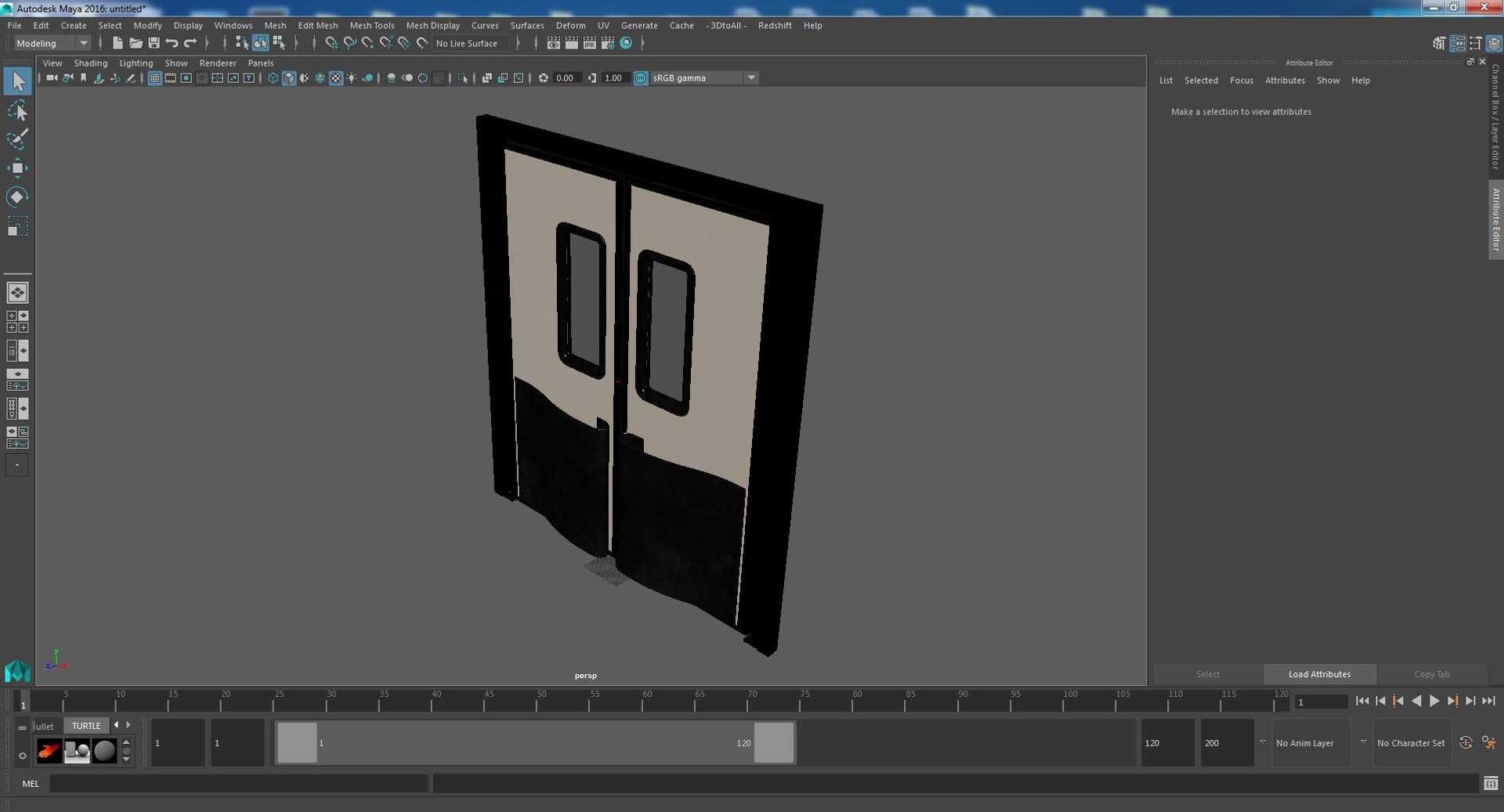This screenshot has height=812, width=1504.
Task: Activate the Rotate tool in the toolbox
Action: pyautogui.click(x=17, y=197)
